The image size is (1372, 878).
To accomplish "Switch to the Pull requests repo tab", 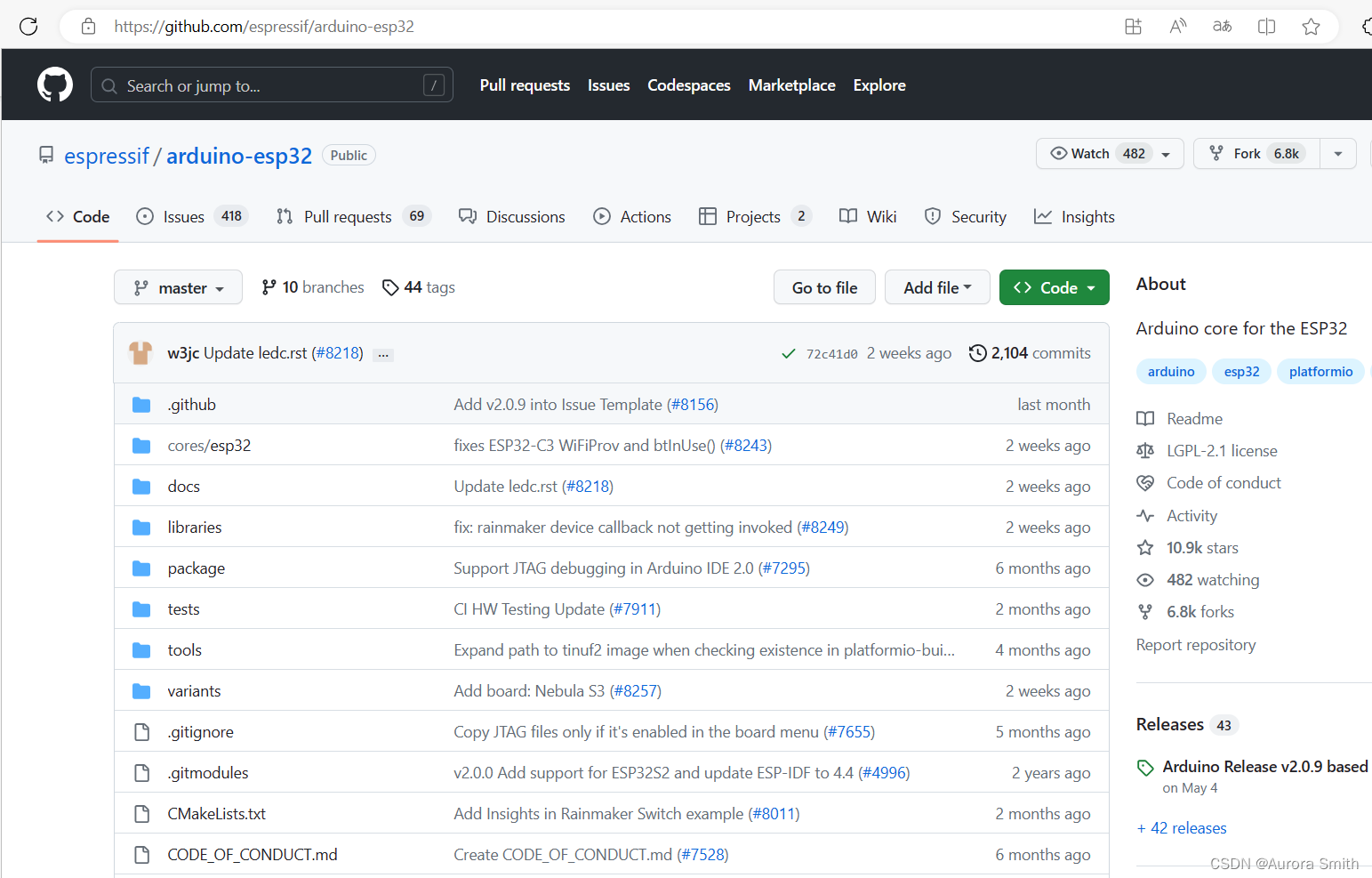I will tap(353, 217).
